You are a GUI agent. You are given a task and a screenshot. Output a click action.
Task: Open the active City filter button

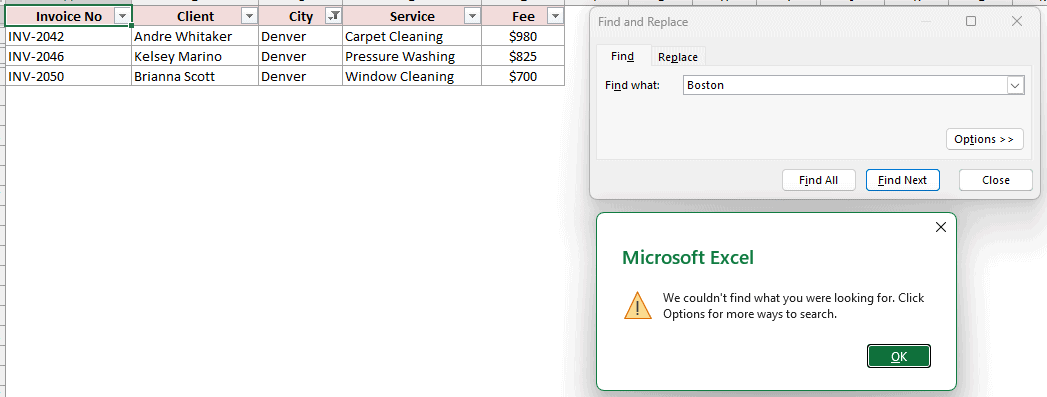(x=333, y=17)
